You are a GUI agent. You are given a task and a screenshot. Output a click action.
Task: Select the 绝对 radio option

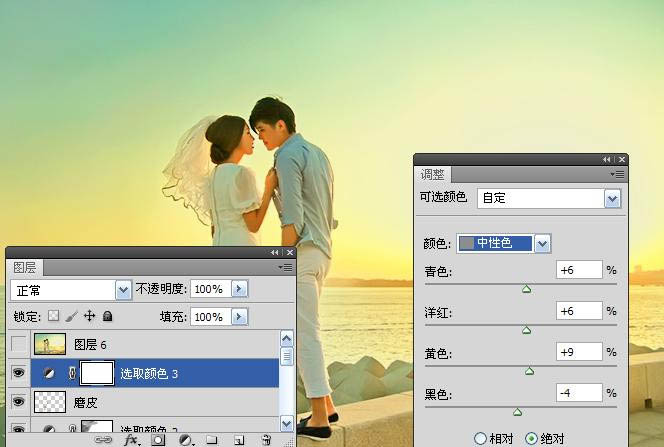pyautogui.click(x=532, y=438)
